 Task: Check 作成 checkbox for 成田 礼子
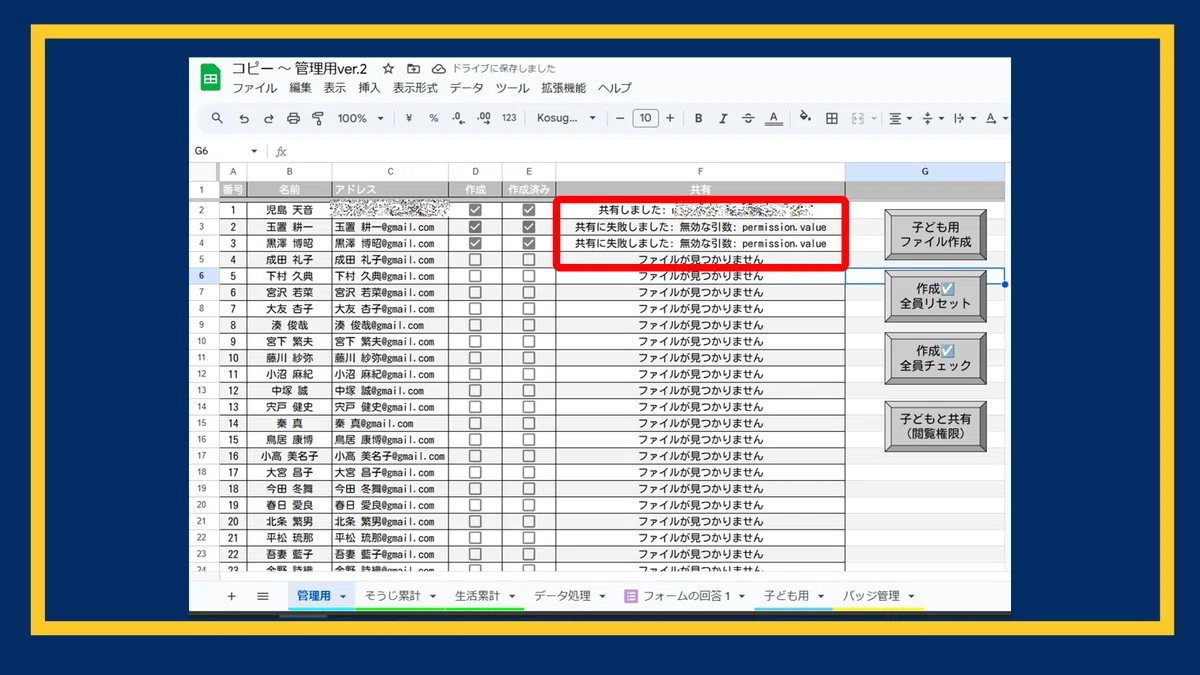[x=475, y=259]
